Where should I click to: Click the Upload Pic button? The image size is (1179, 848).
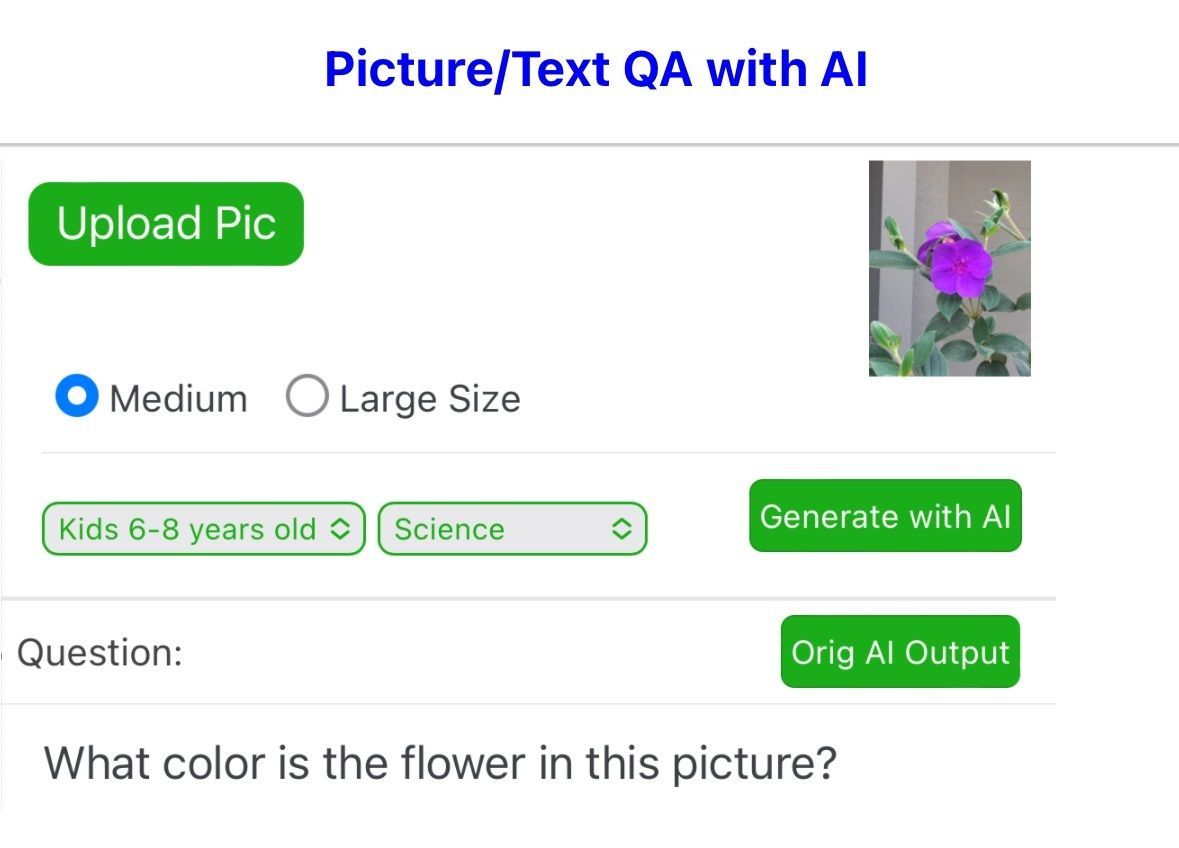[165, 224]
